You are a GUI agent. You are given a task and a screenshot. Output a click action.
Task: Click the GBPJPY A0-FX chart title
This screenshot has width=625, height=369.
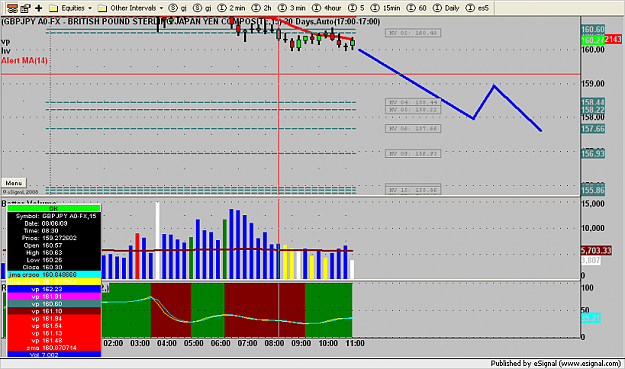[x=191, y=22]
